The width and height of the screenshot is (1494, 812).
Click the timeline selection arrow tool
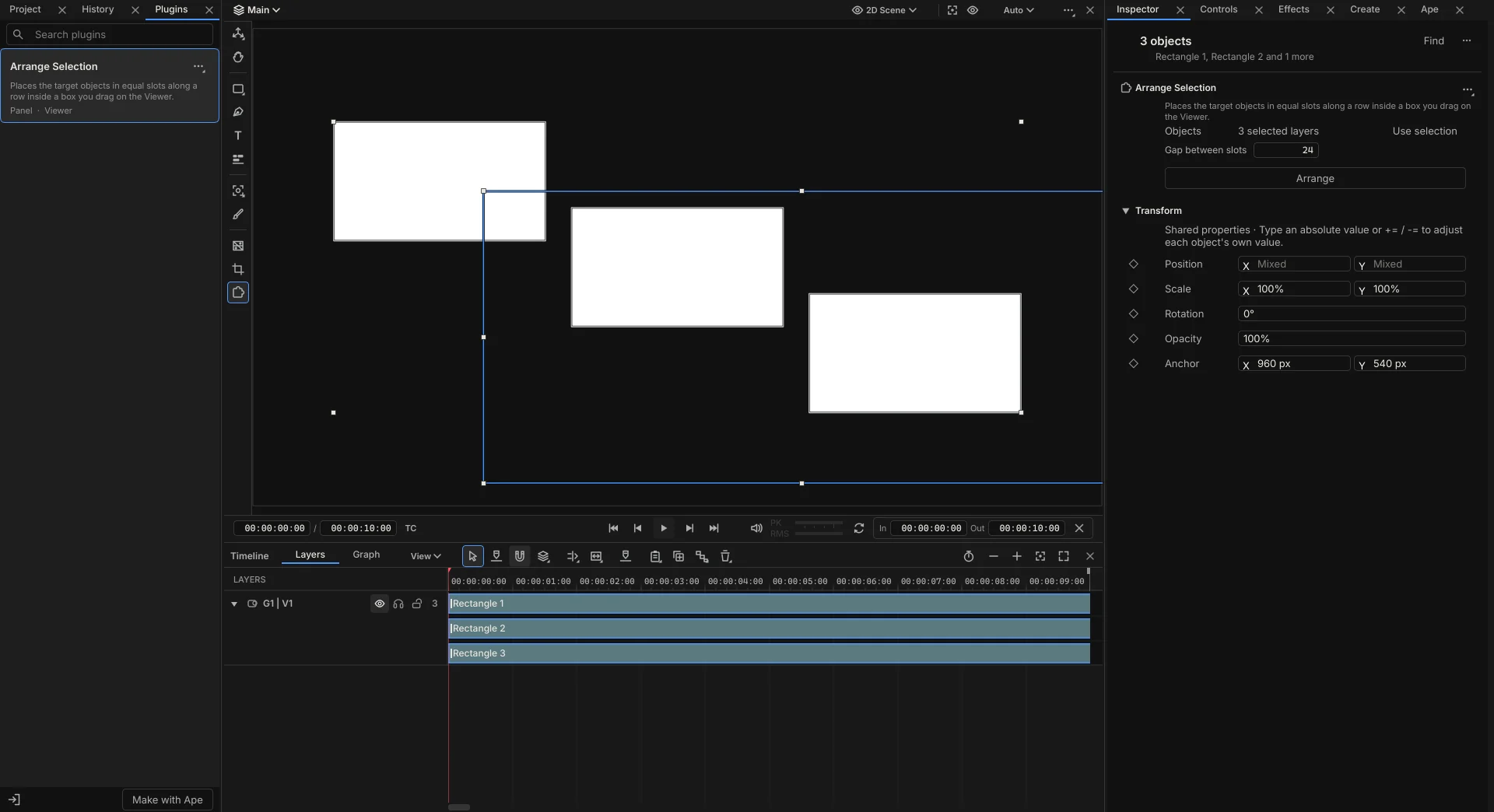(472, 556)
